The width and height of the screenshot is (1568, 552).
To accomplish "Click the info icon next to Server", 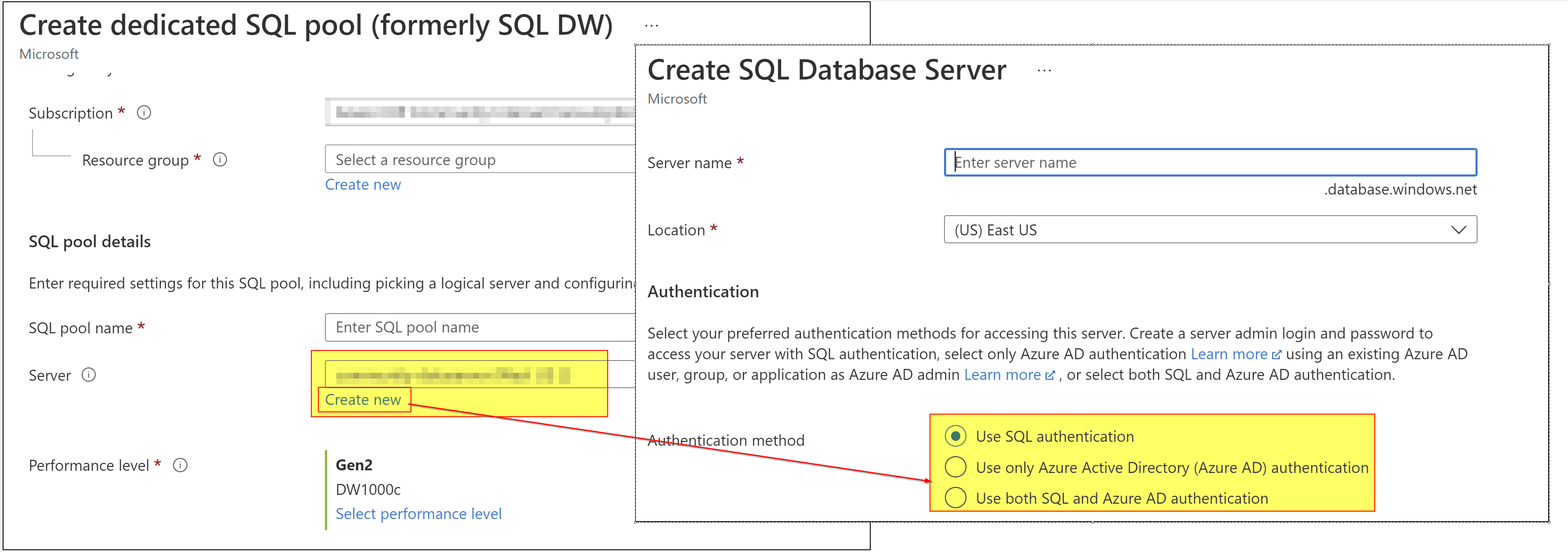I will click(89, 375).
